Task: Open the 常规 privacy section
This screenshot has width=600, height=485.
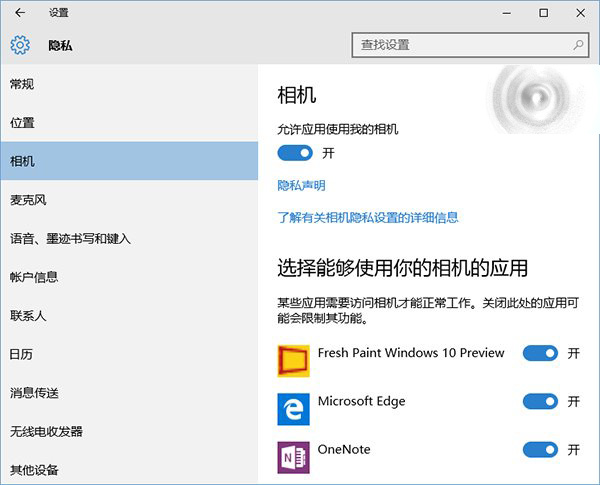Action: [x=22, y=83]
